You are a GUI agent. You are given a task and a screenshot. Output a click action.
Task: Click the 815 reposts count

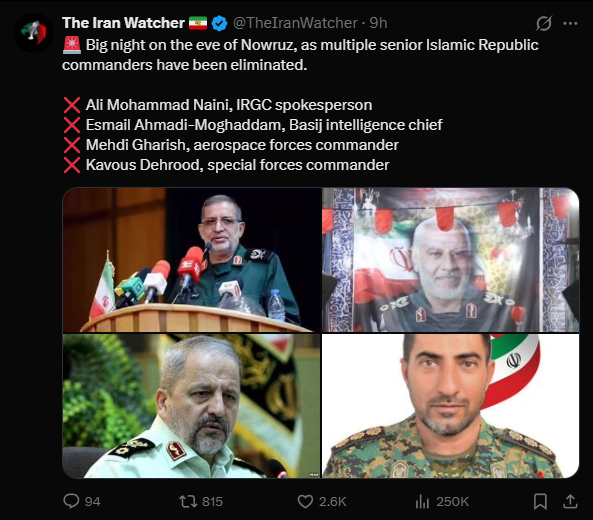(x=212, y=501)
